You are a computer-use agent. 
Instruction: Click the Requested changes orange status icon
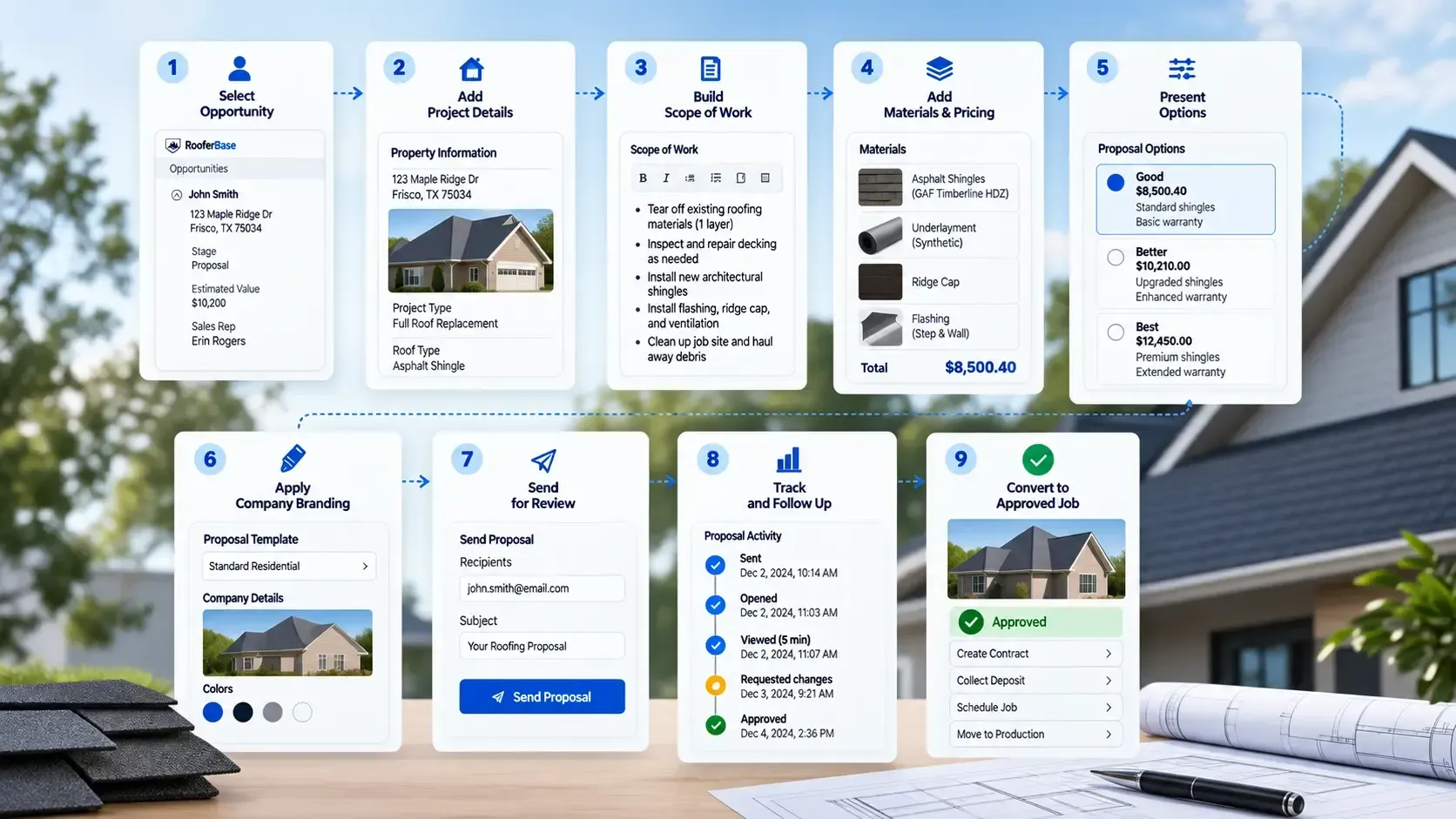[x=715, y=685]
